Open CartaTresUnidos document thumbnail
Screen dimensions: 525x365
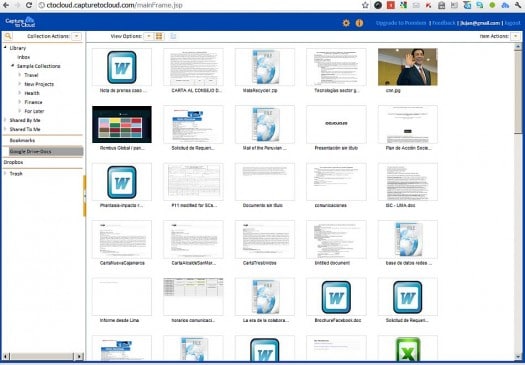[x=265, y=239]
